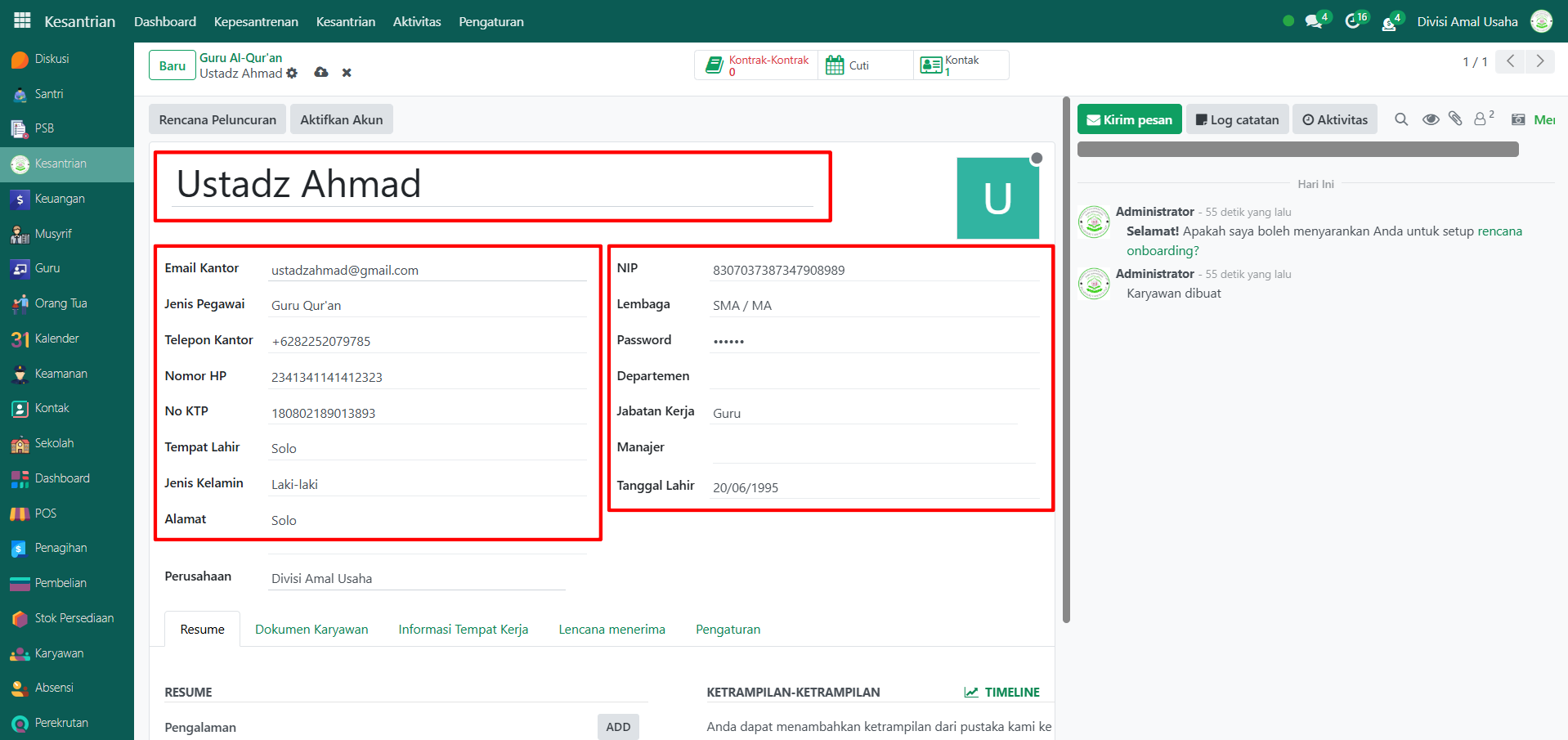Switch to the Dokumen Karyawan tab
Viewport: 1568px width, 740px height.
point(311,630)
